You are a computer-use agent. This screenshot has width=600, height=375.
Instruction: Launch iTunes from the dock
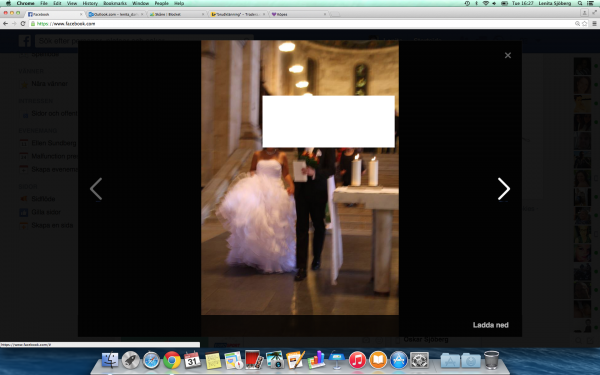[x=357, y=360]
